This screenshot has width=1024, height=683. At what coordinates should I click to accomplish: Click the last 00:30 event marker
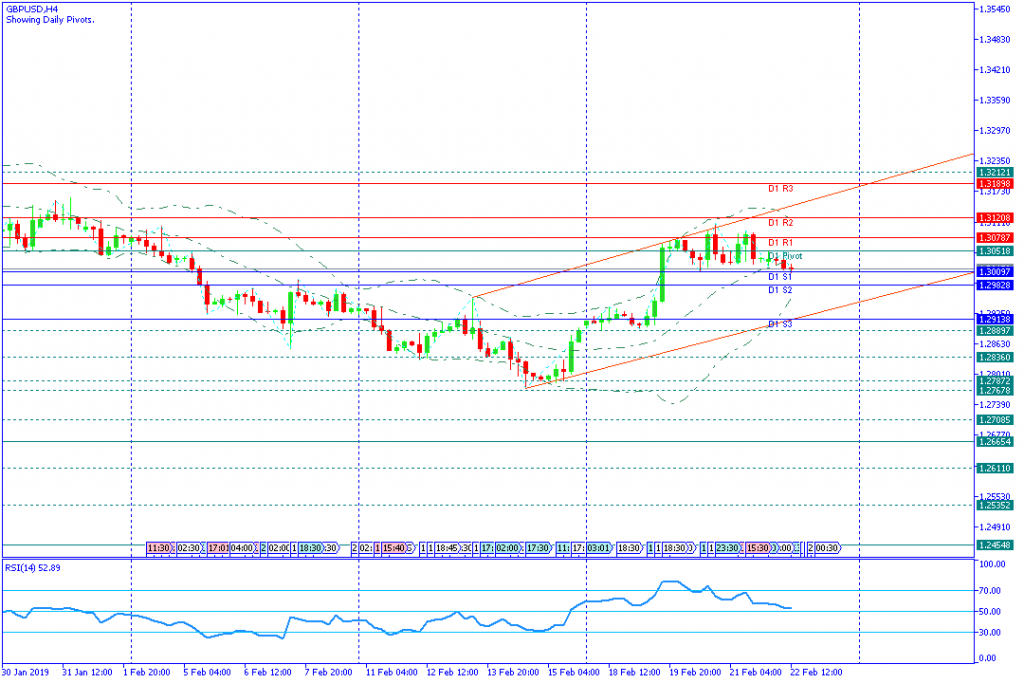click(826, 548)
